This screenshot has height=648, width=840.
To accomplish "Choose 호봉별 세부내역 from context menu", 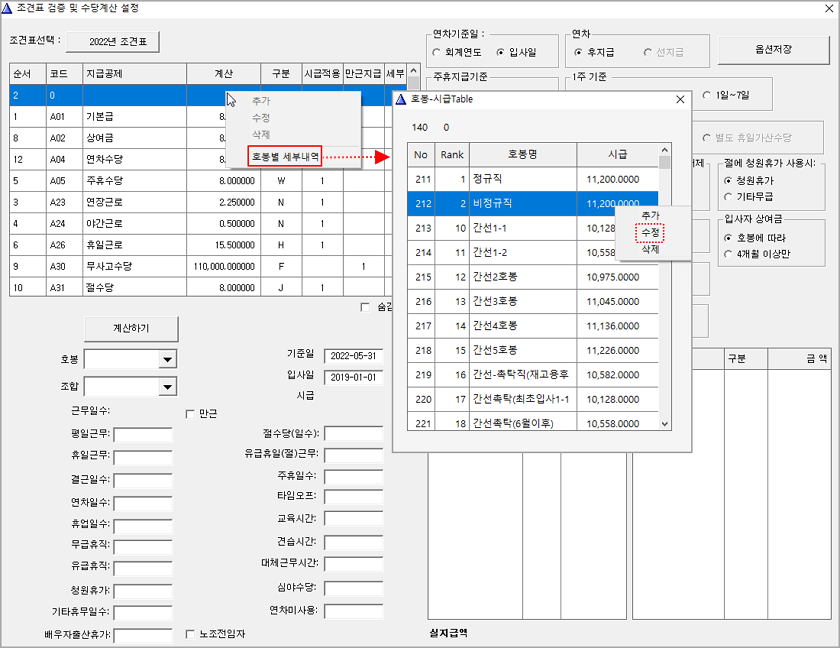I will [285, 156].
